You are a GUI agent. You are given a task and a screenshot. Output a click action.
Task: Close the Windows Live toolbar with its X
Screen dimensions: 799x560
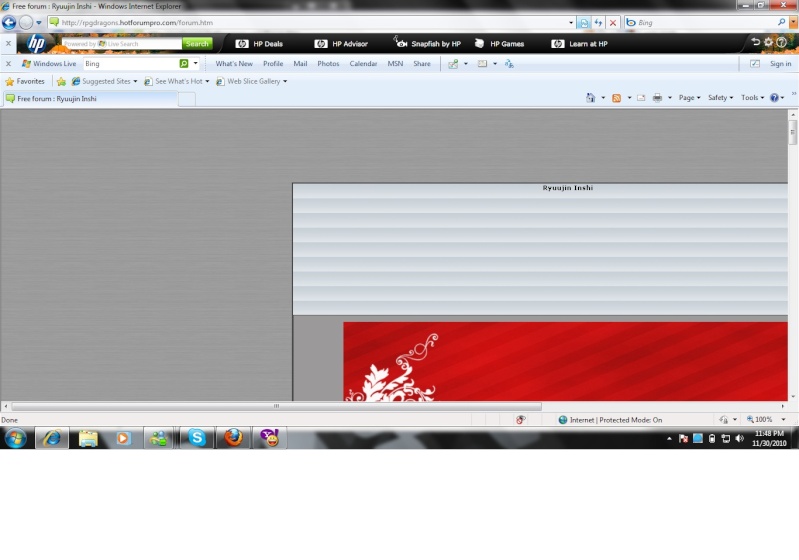click(8, 64)
